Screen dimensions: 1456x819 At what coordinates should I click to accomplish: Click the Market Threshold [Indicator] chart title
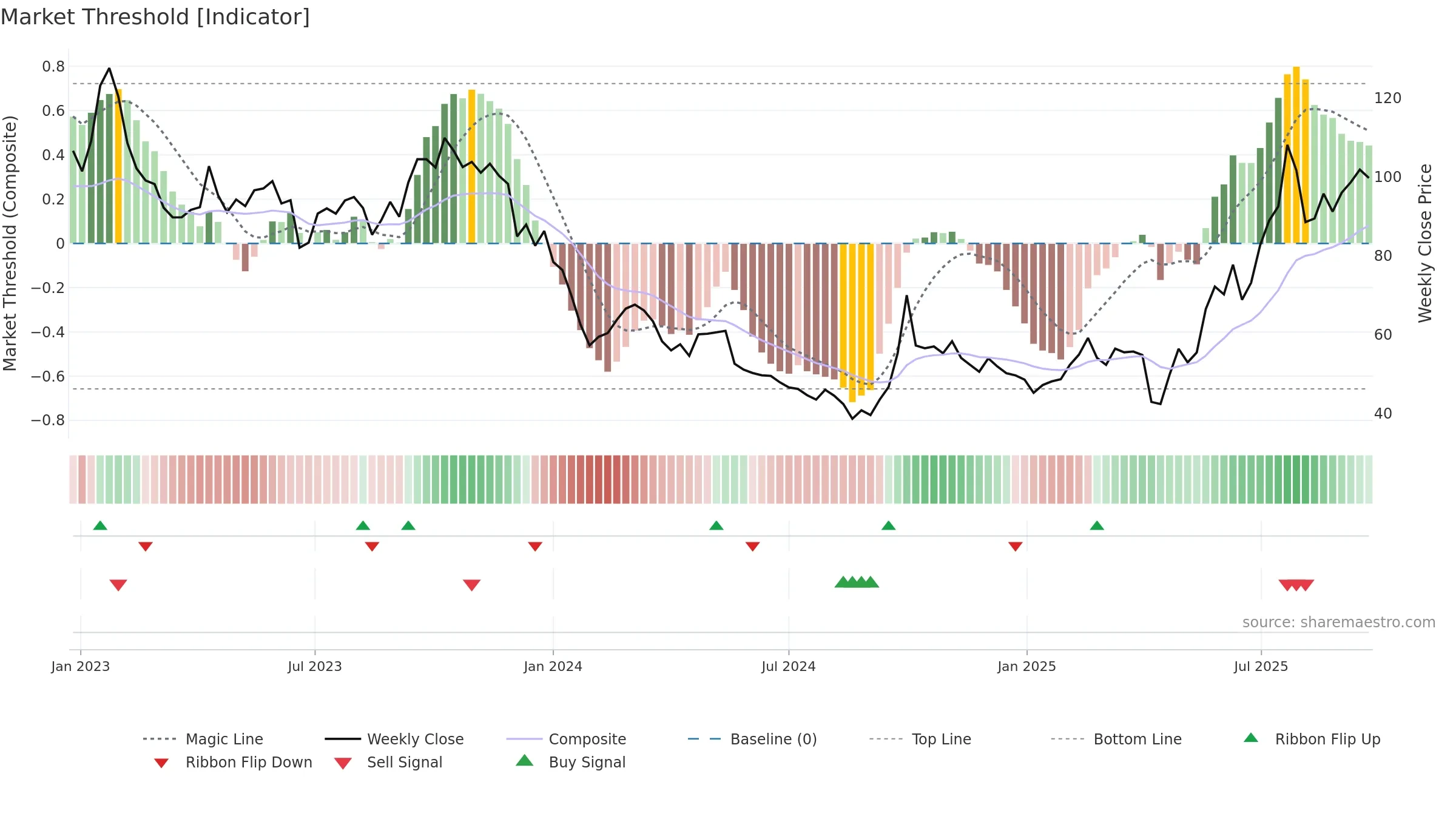pos(155,17)
